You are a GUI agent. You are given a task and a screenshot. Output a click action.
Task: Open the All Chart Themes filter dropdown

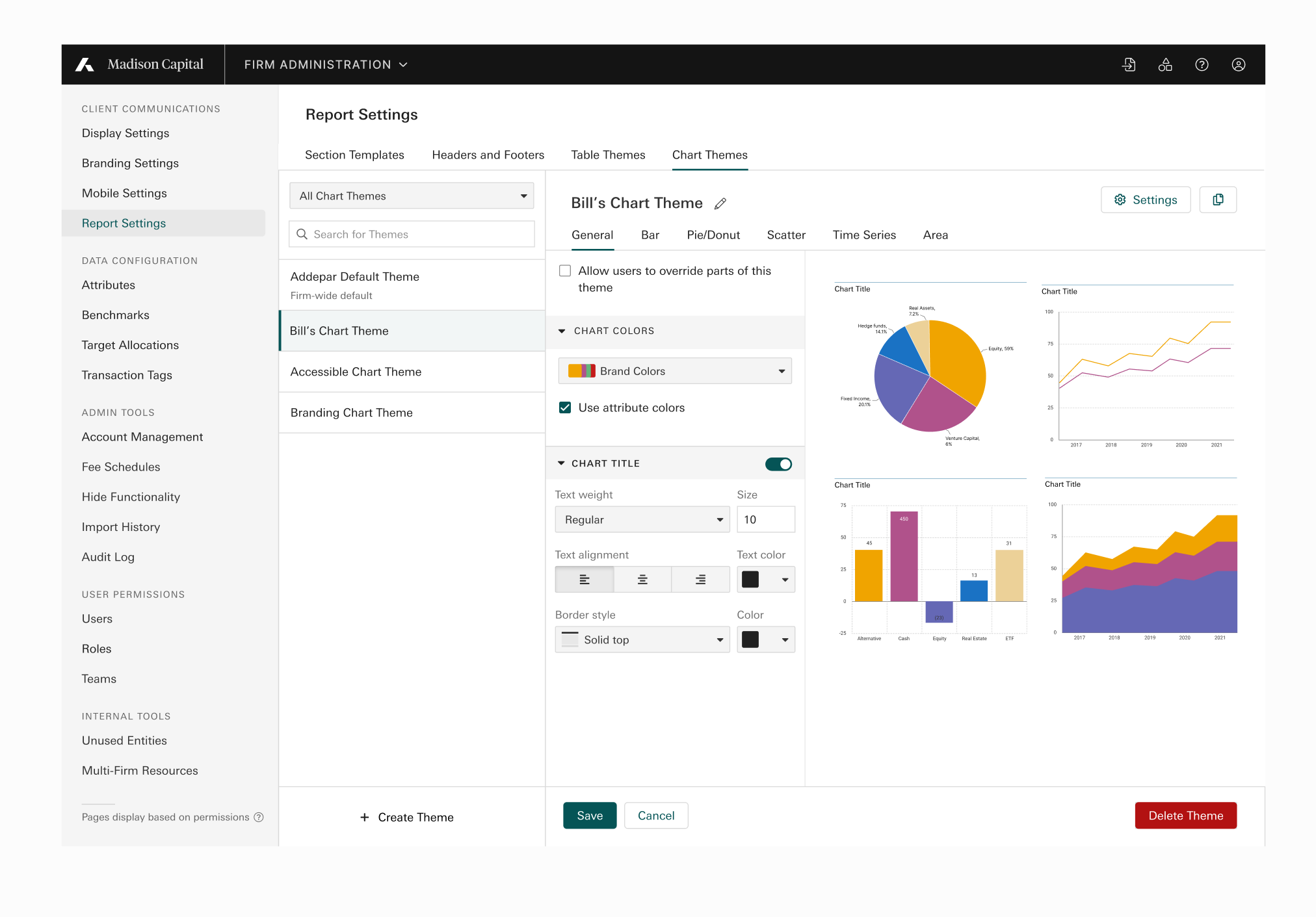(x=411, y=196)
